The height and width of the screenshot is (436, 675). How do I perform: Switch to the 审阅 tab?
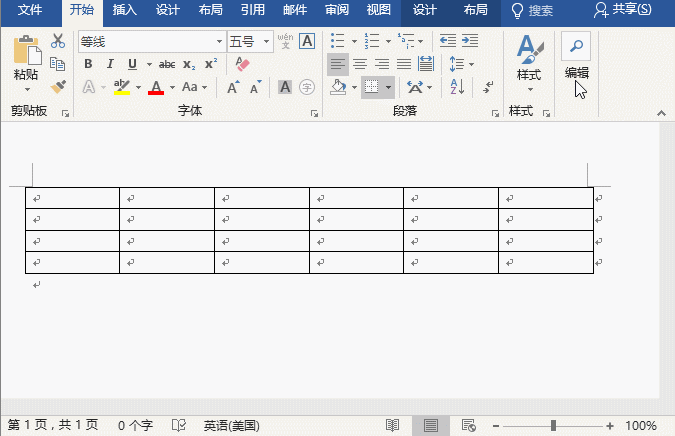[337, 10]
